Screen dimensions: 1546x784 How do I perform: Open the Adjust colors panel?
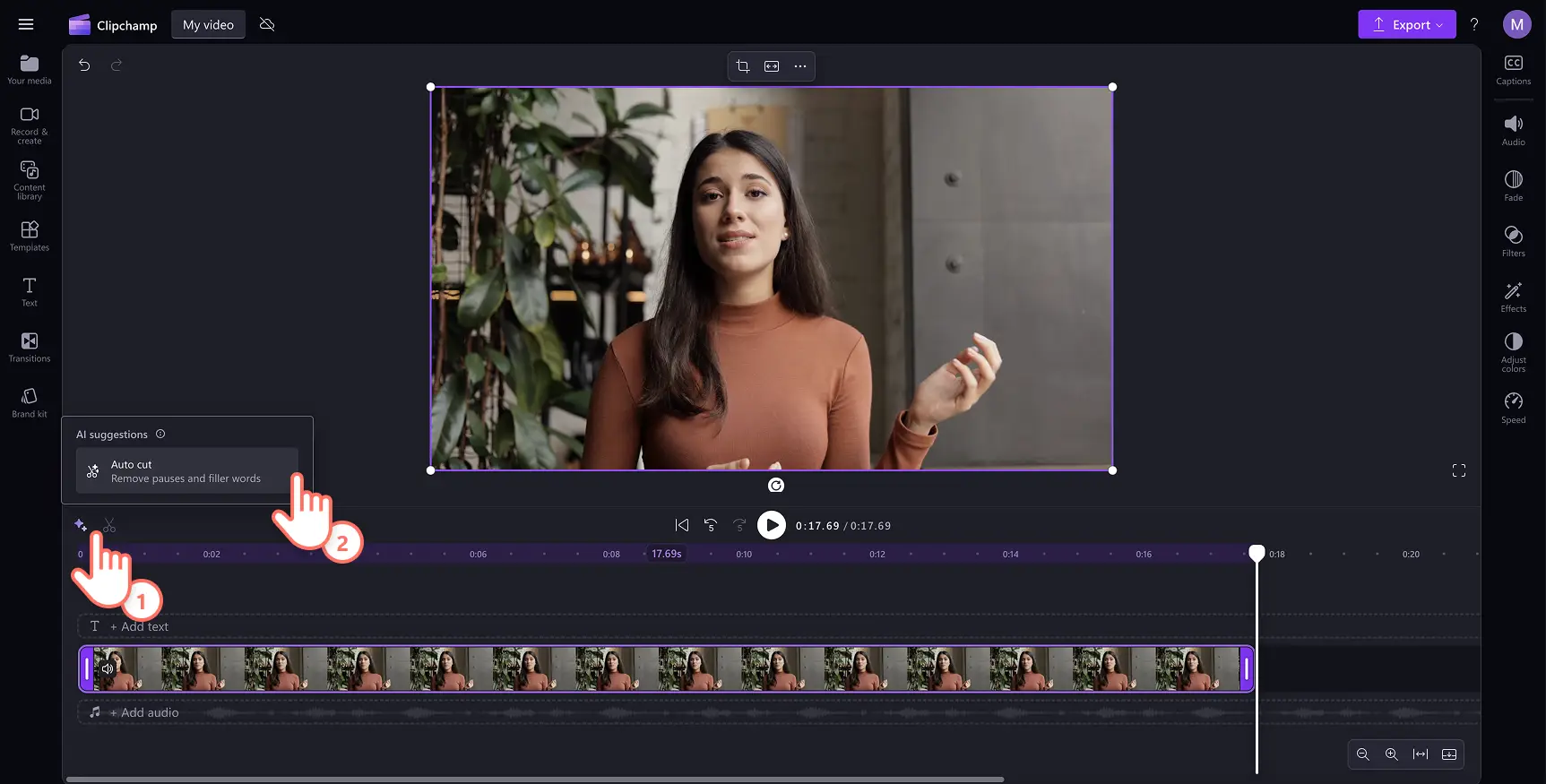pyautogui.click(x=1513, y=350)
